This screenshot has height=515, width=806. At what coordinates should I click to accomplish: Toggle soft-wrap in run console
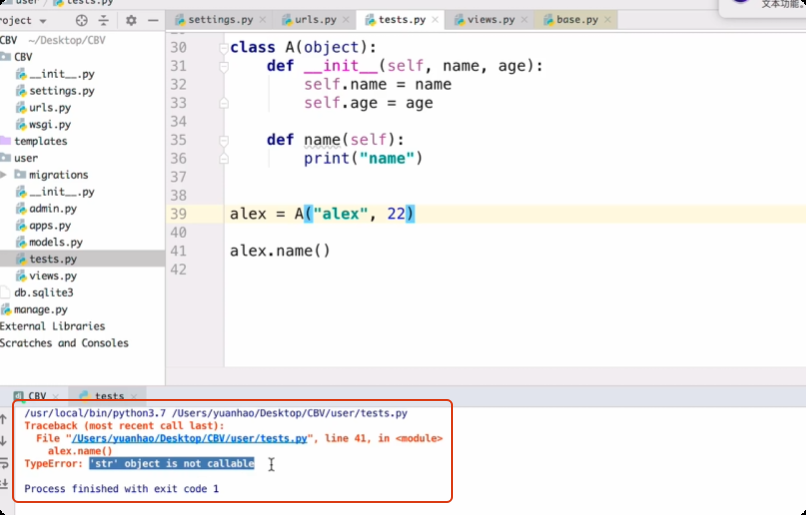[x=4, y=463]
